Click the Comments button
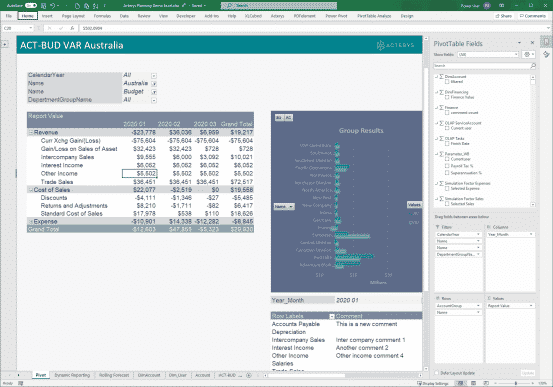 (x=533, y=16)
